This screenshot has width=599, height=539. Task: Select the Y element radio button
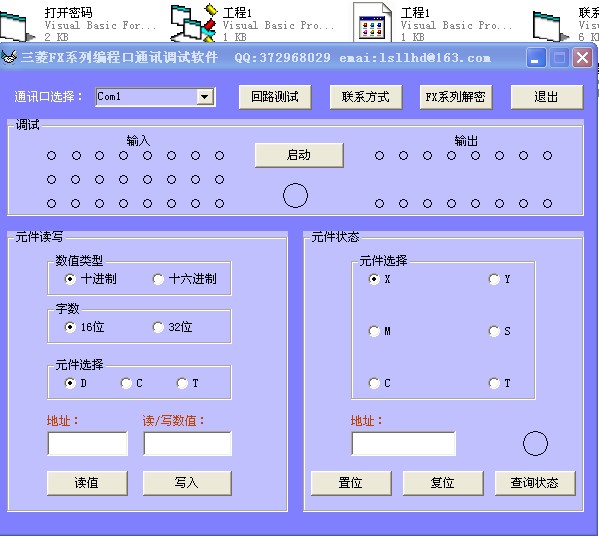(x=494, y=279)
